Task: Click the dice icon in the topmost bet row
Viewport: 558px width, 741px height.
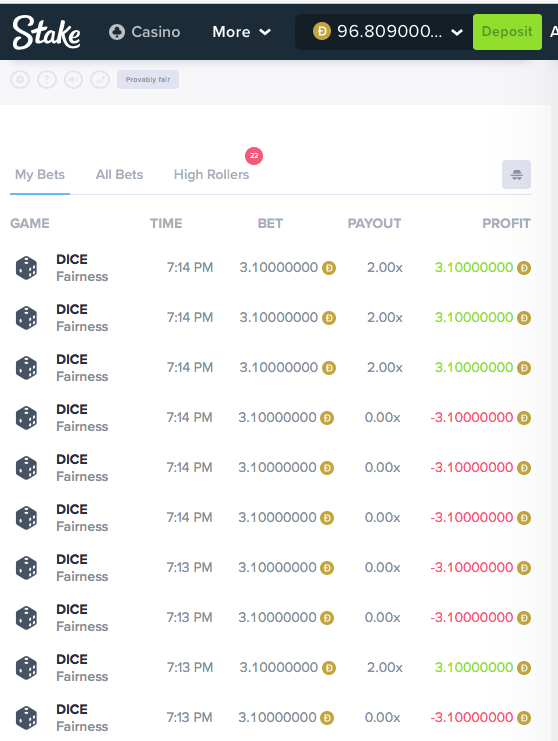Action: (26, 268)
